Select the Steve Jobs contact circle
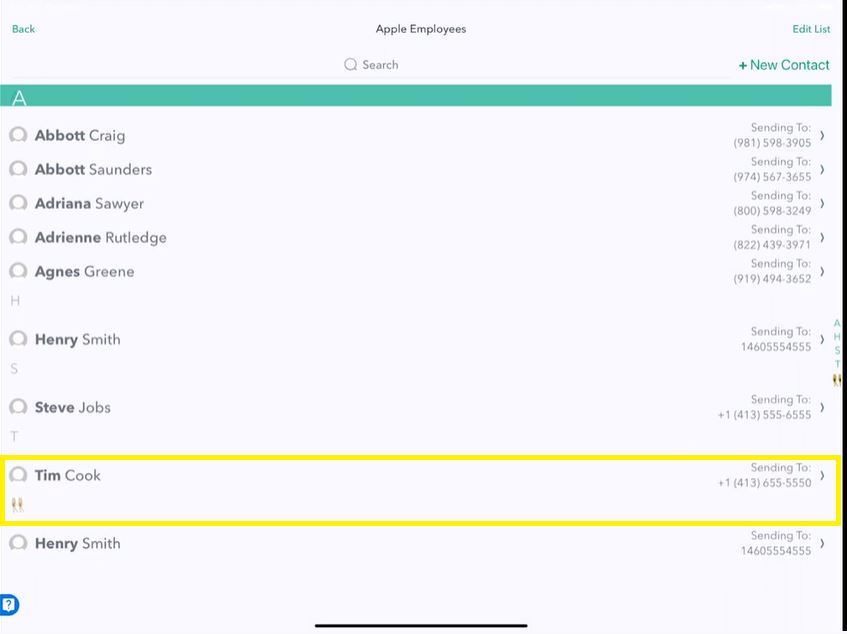Image resolution: width=847 pixels, height=634 pixels. pyautogui.click(x=18, y=407)
